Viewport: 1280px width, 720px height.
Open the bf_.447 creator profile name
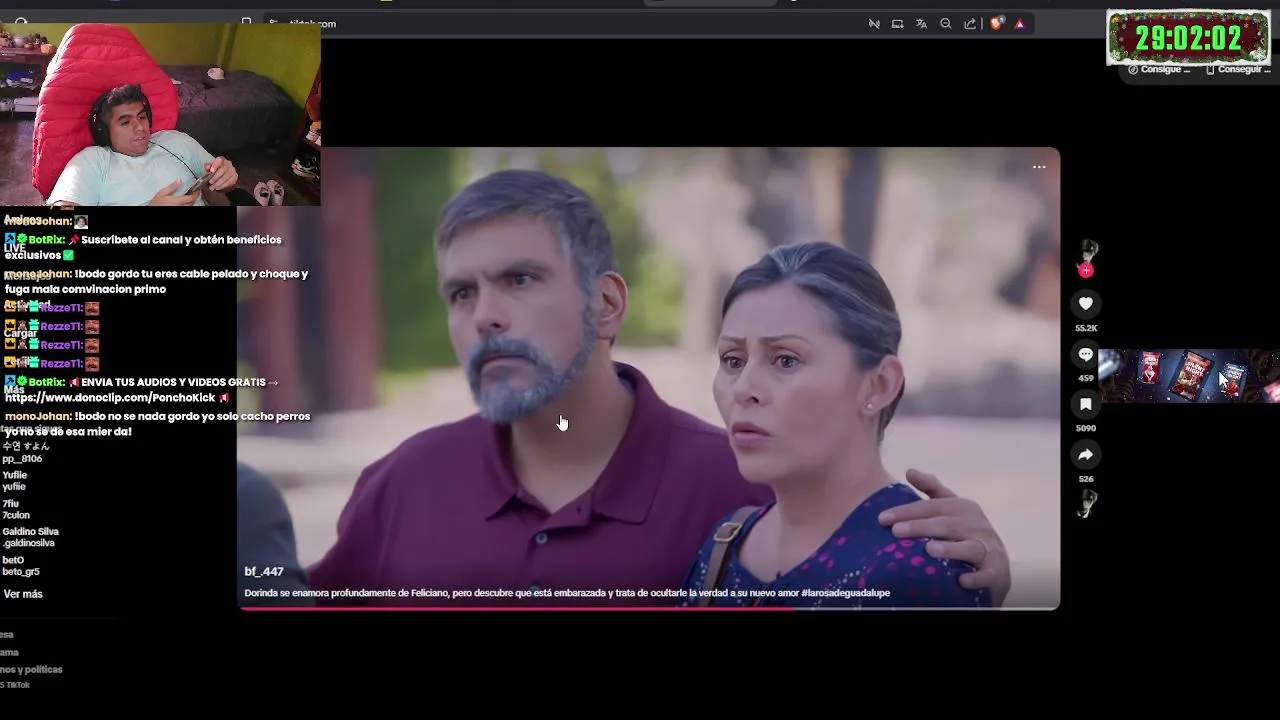pyautogui.click(x=264, y=571)
